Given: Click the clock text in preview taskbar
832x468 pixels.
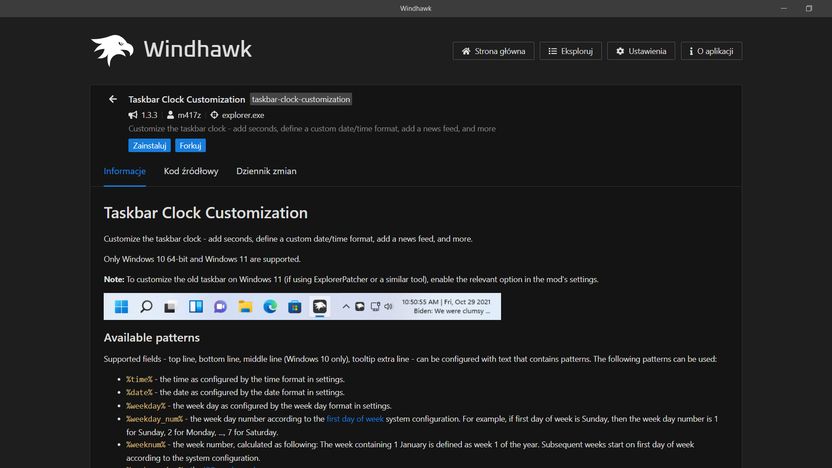Looking at the screenshot, I should 446,306.
